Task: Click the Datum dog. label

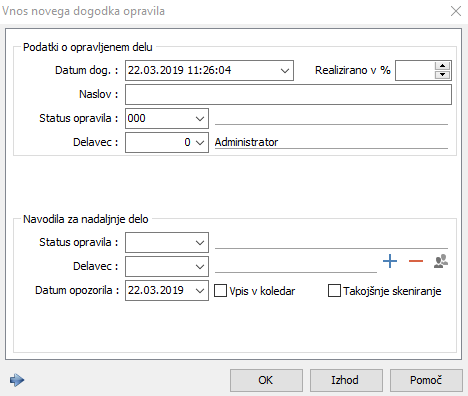Action: pos(87,70)
